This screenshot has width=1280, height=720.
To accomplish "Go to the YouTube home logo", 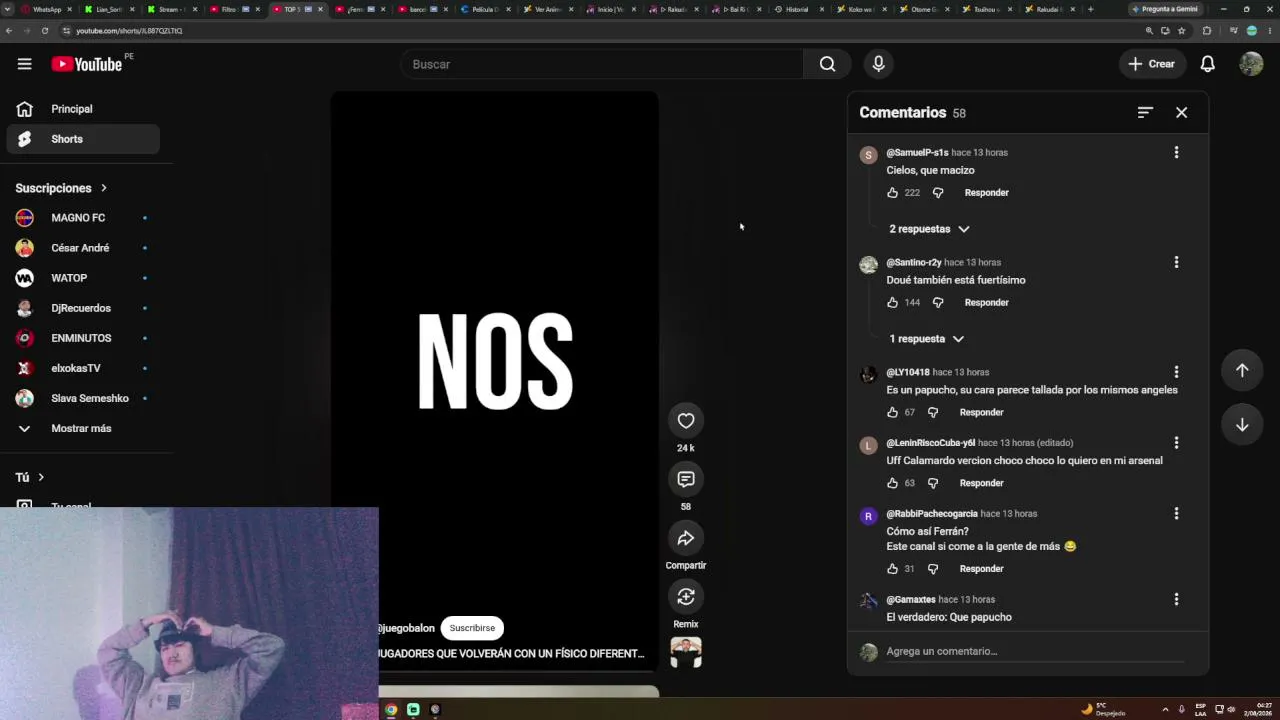I will pos(86,64).
